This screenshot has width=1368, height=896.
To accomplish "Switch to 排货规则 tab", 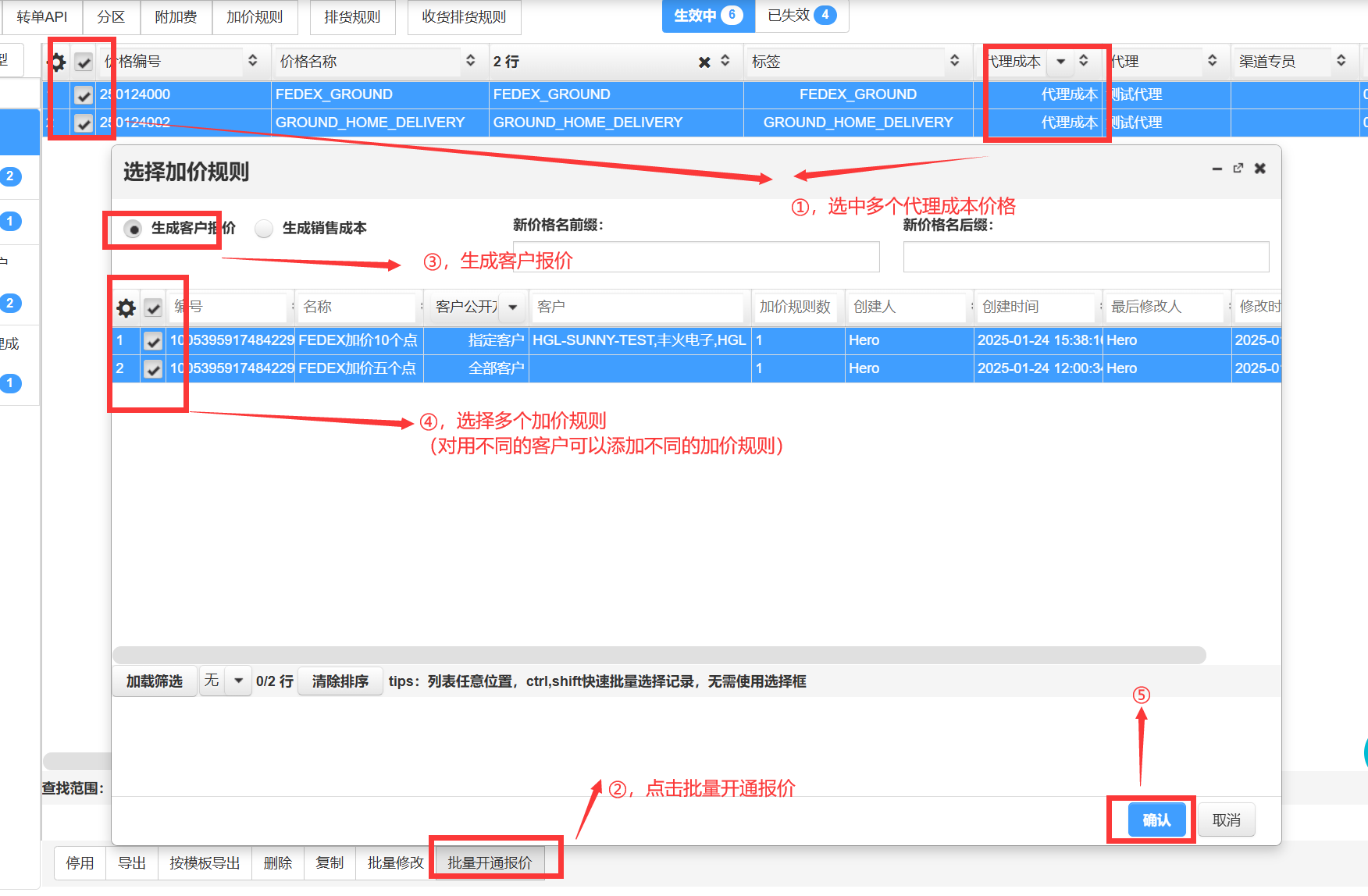I will tap(352, 16).
